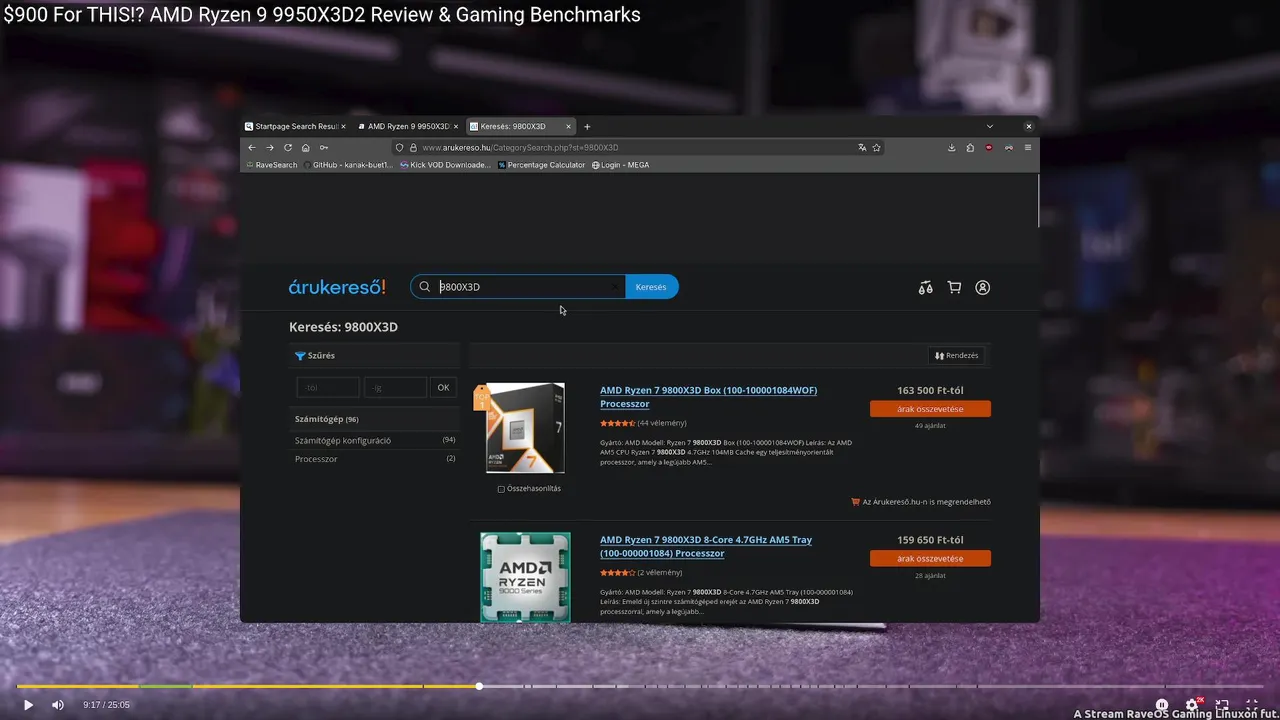The image size is (1280, 720).
Task: Select Számítógép konfiguráció category
Action: tap(343, 440)
